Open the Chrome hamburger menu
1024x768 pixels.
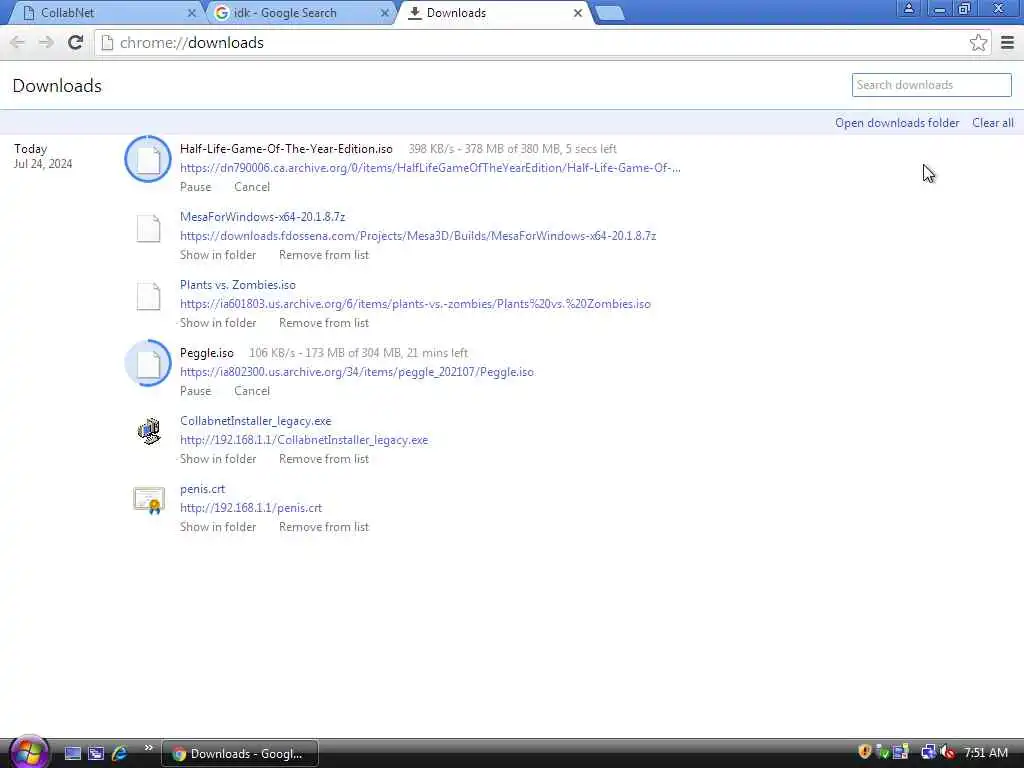click(x=1007, y=42)
